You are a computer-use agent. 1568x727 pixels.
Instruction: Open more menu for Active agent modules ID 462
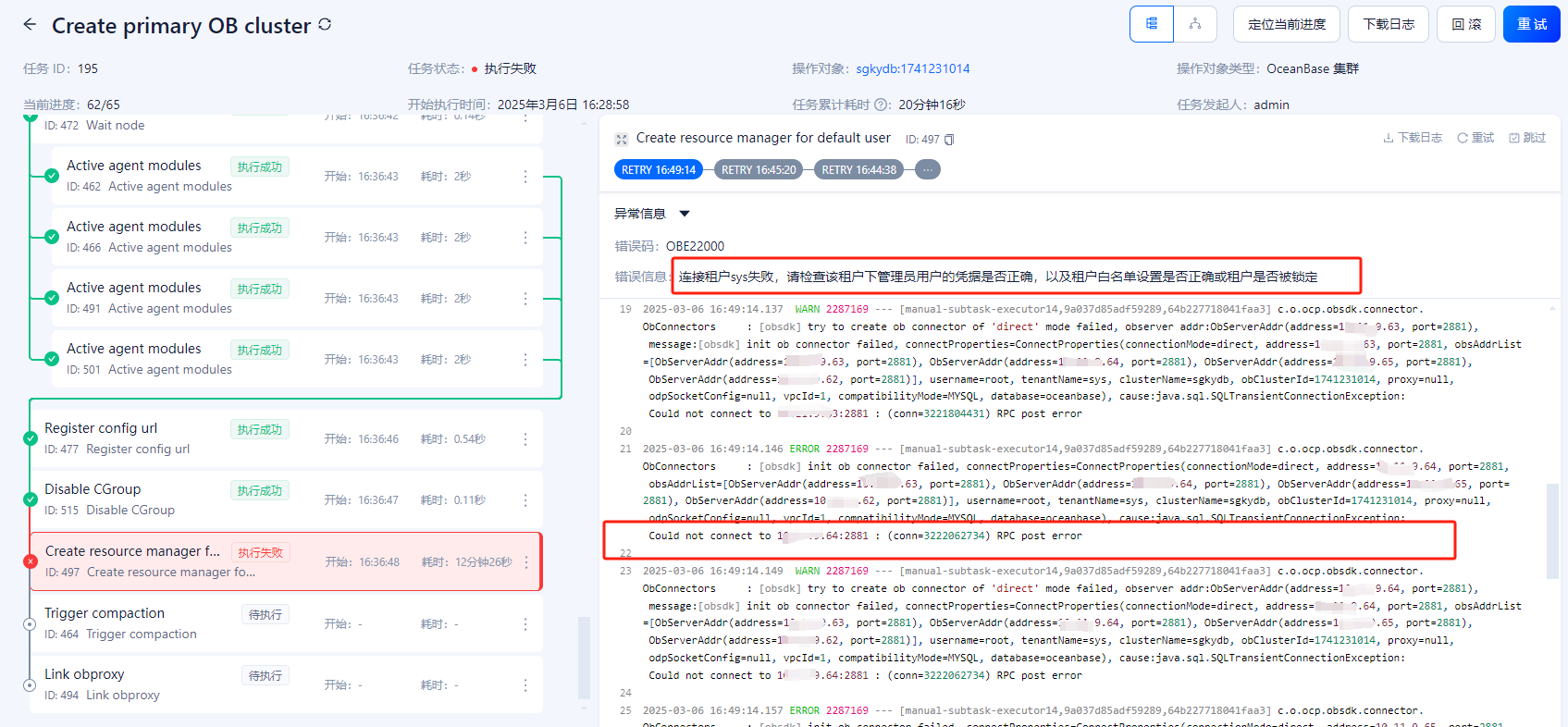(x=525, y=177)
